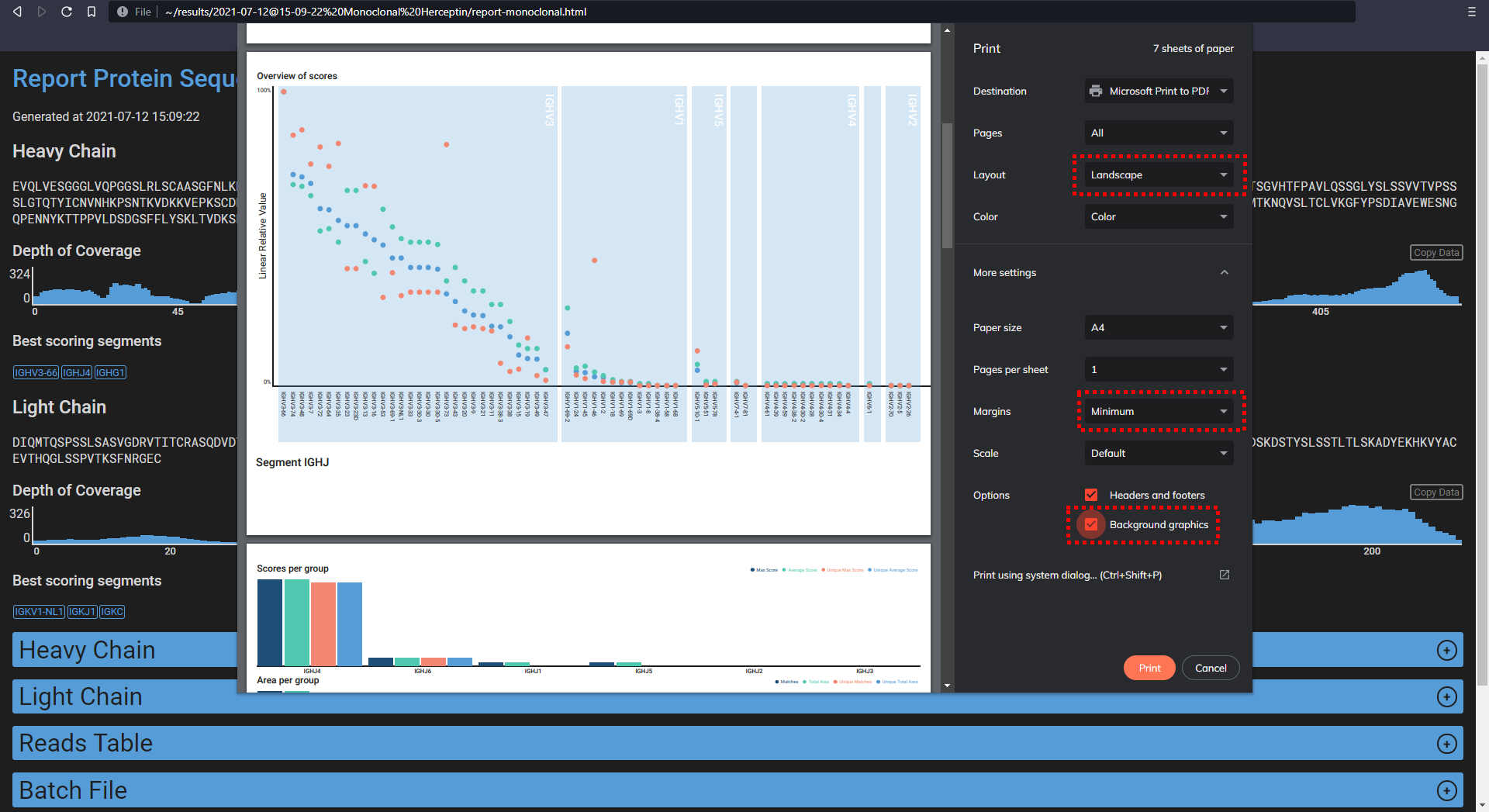Screen dimensions: 1489x812
Task: Bookmark the current page
Action: coord(92,12)
